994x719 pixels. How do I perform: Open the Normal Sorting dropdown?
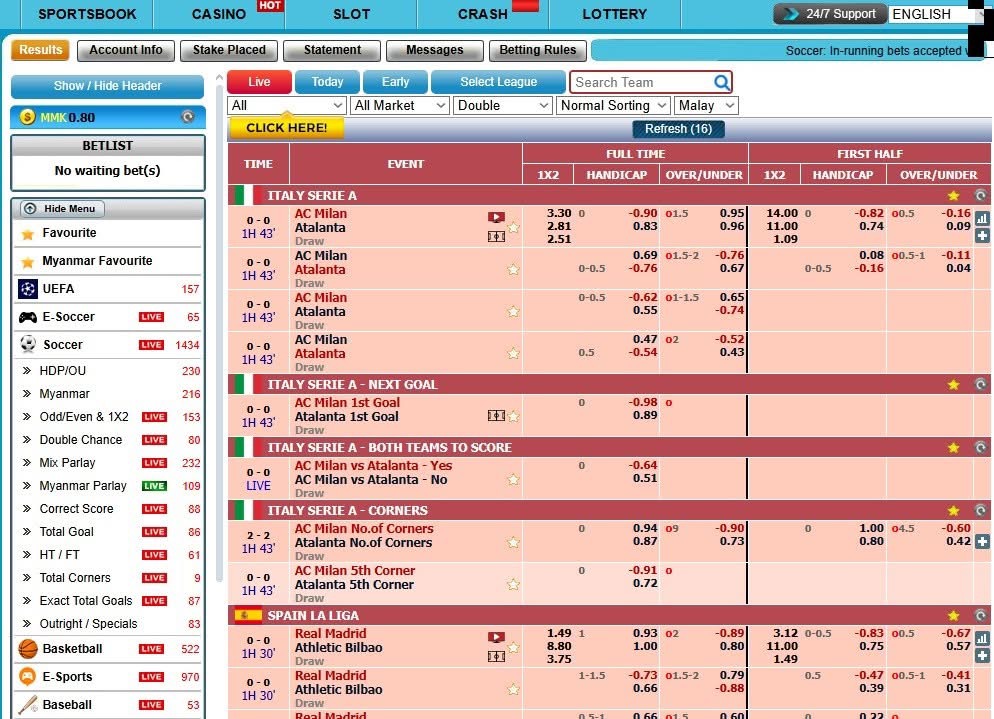pos(613,105)
